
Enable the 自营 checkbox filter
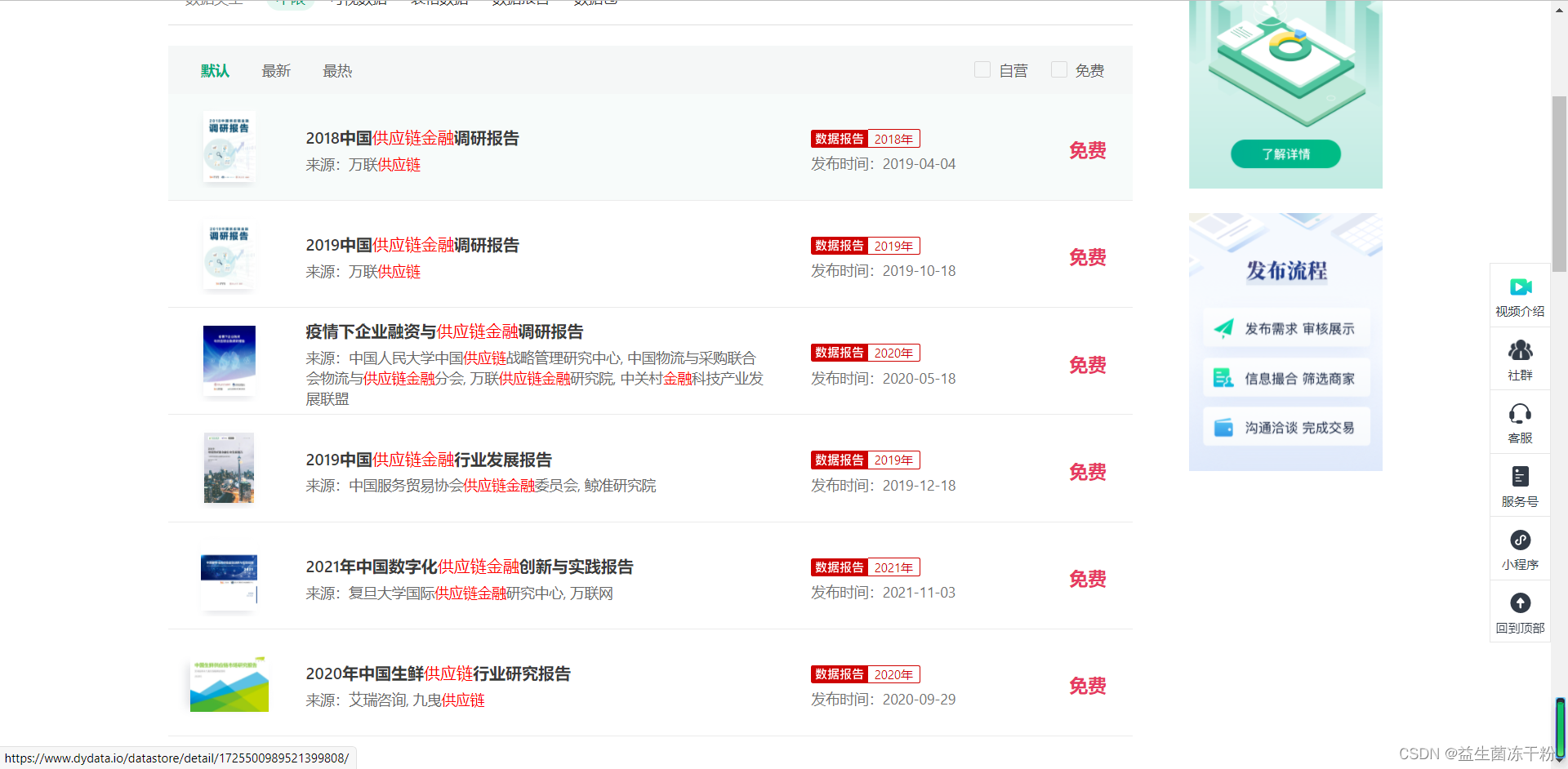pos(982,69)
